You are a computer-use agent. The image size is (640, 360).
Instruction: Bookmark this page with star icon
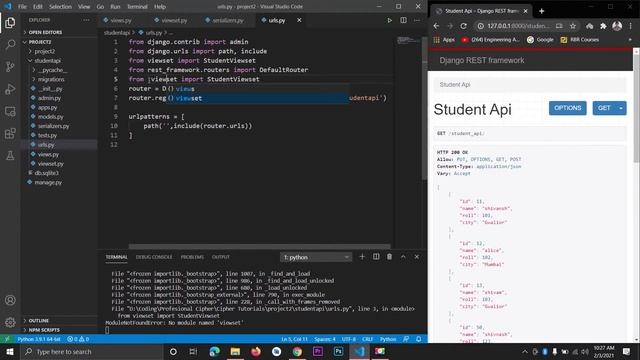[573, 26]
